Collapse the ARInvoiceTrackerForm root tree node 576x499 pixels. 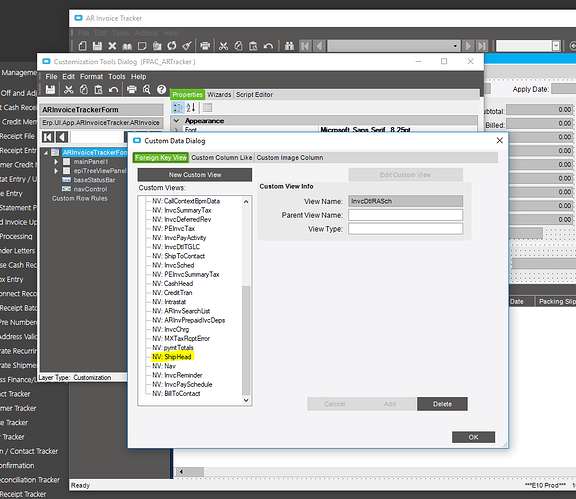click(x=46, y=152)
